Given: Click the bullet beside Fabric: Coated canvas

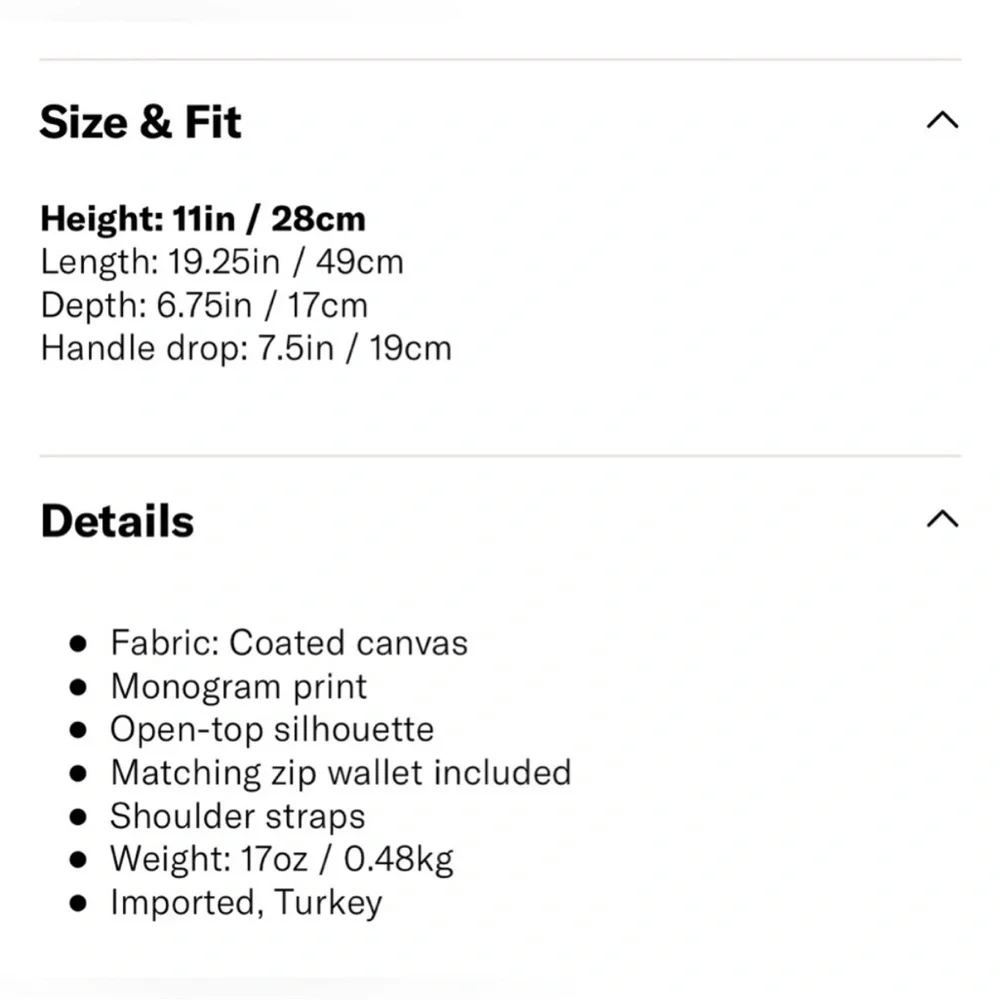Looking at the screenshot, I should (x=78, y=644).
